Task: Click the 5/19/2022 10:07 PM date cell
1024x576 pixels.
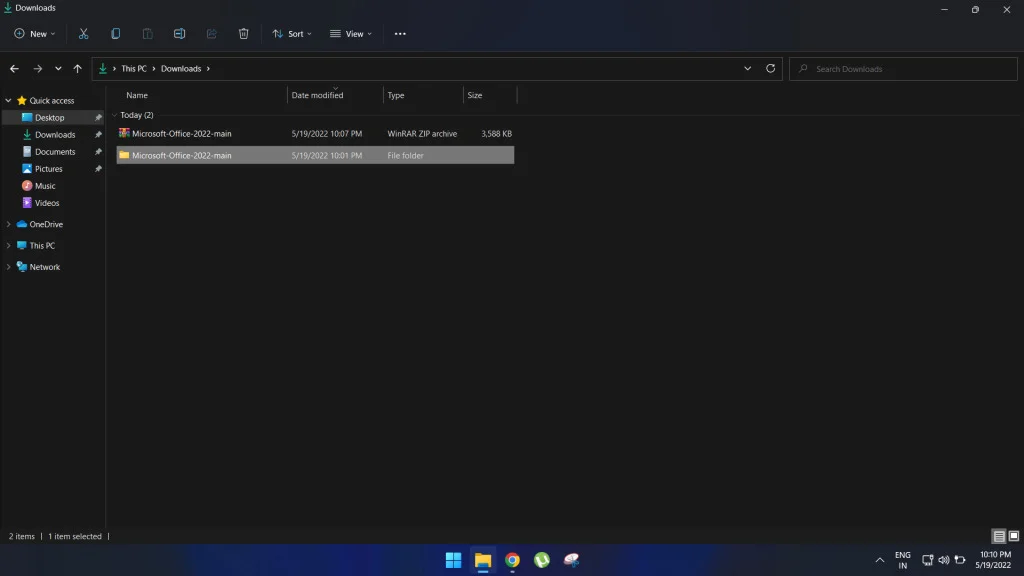Action: tap(327, 134)
